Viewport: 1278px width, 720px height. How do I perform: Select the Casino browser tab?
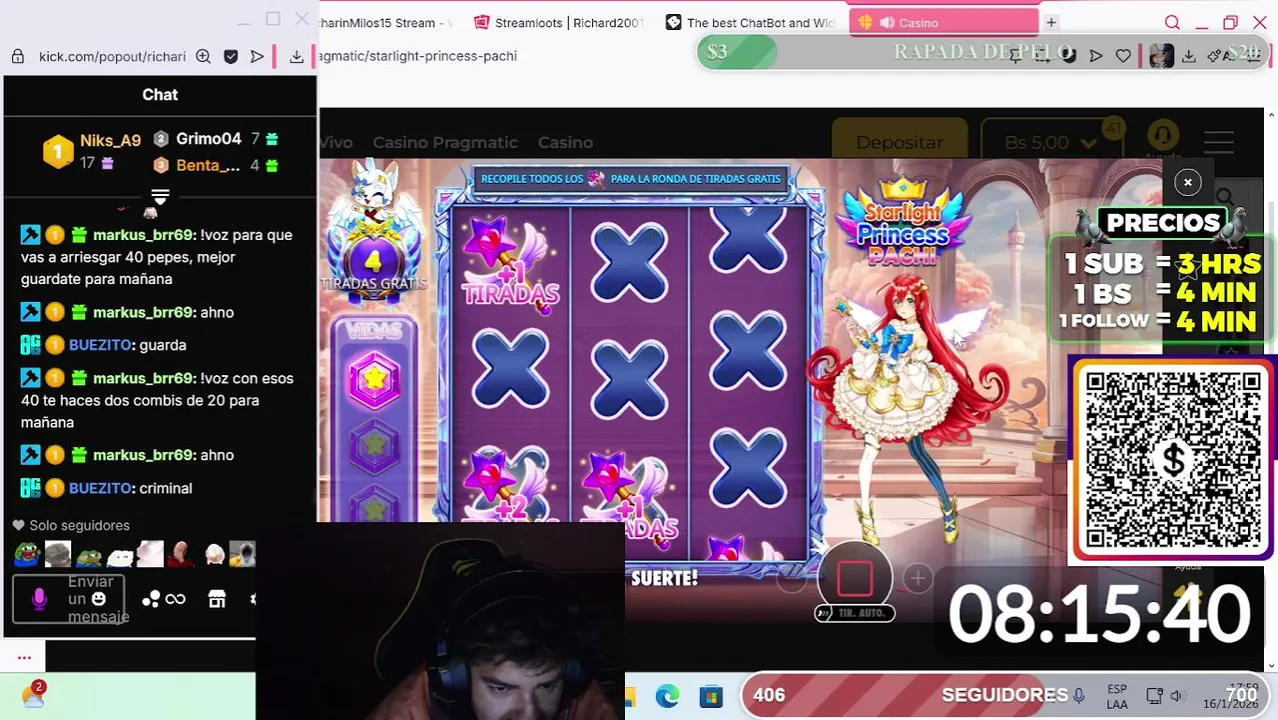944,22
